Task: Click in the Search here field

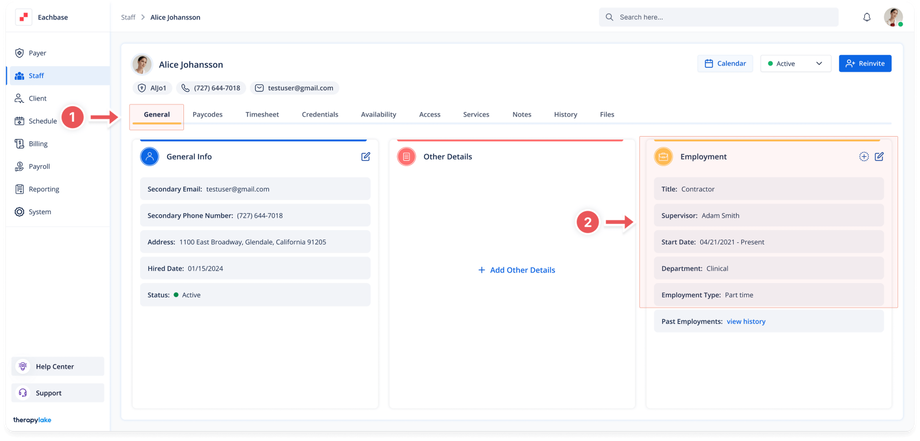Action: tap(718, 17)
